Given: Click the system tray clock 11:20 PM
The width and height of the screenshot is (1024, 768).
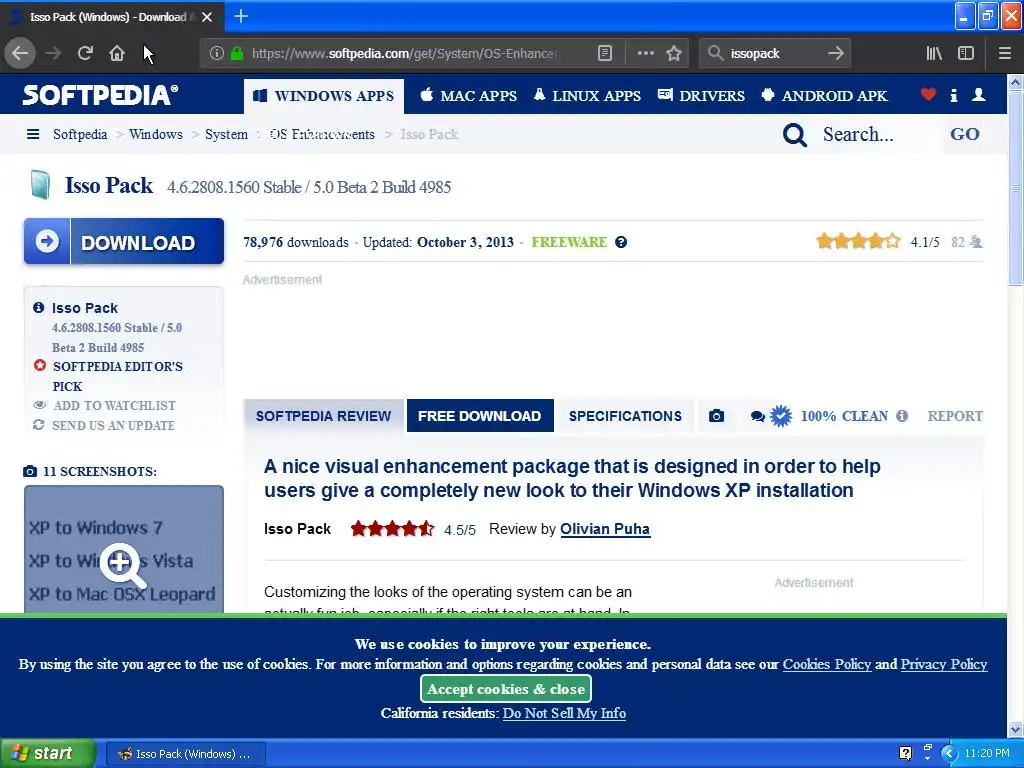Looking at the screenshot, I should click(x=987, y=754).
